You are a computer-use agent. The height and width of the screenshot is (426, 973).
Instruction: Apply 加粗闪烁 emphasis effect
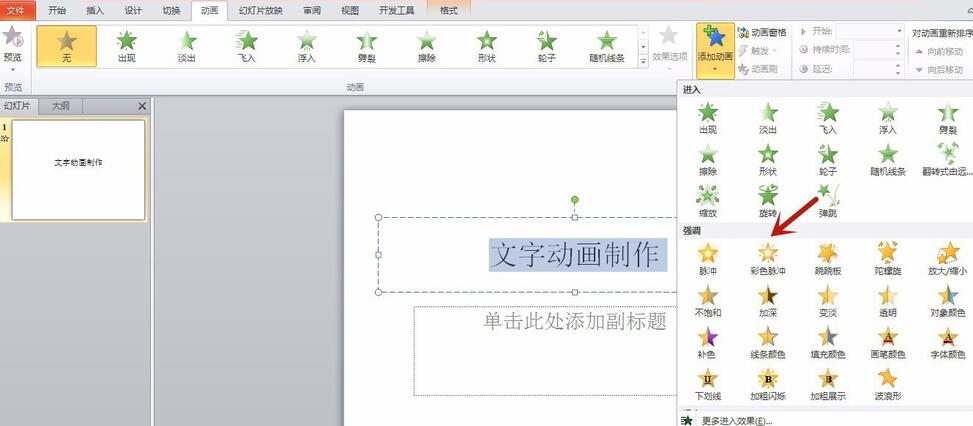pos(768,384)
